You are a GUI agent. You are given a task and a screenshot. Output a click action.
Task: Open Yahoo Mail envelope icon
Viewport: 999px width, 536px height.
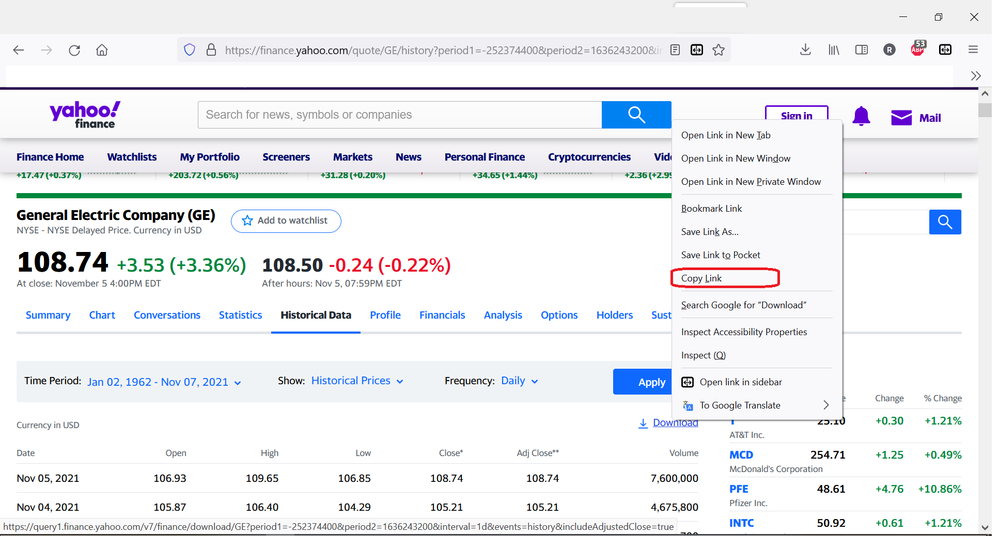coord(901,118)
